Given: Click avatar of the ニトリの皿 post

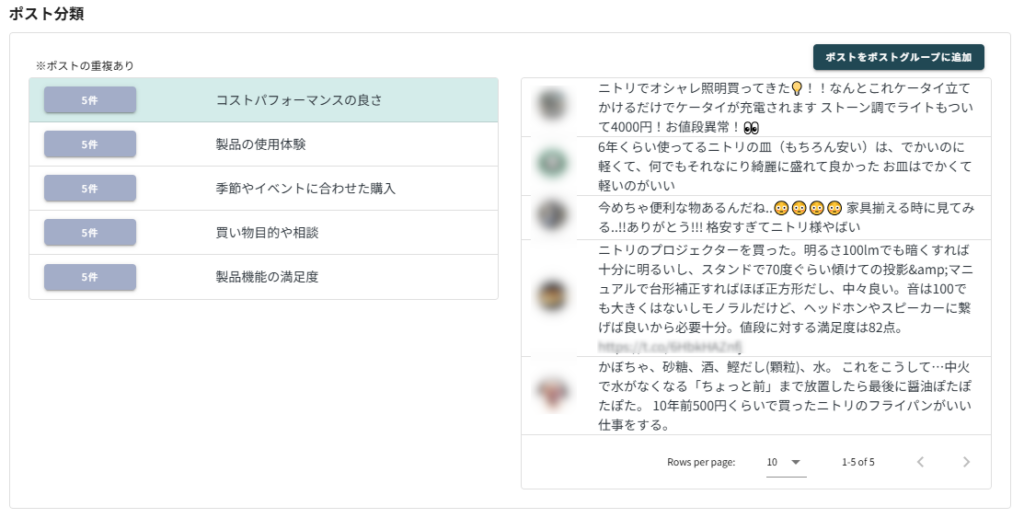Looking at the screenshot, I should (552, 162).
